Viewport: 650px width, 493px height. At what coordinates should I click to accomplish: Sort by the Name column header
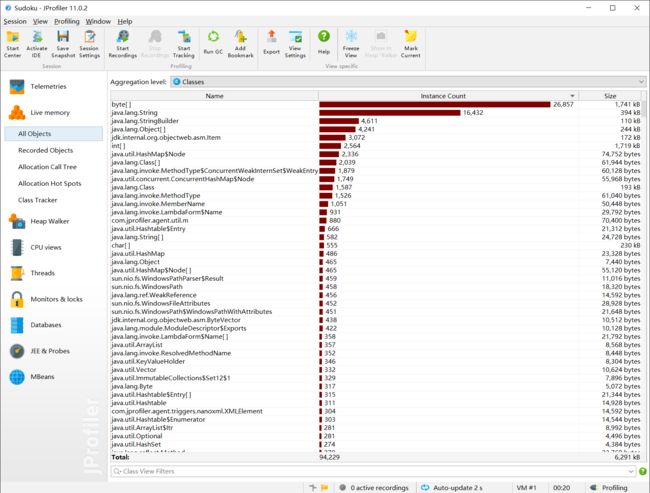(x=214, y=96)
